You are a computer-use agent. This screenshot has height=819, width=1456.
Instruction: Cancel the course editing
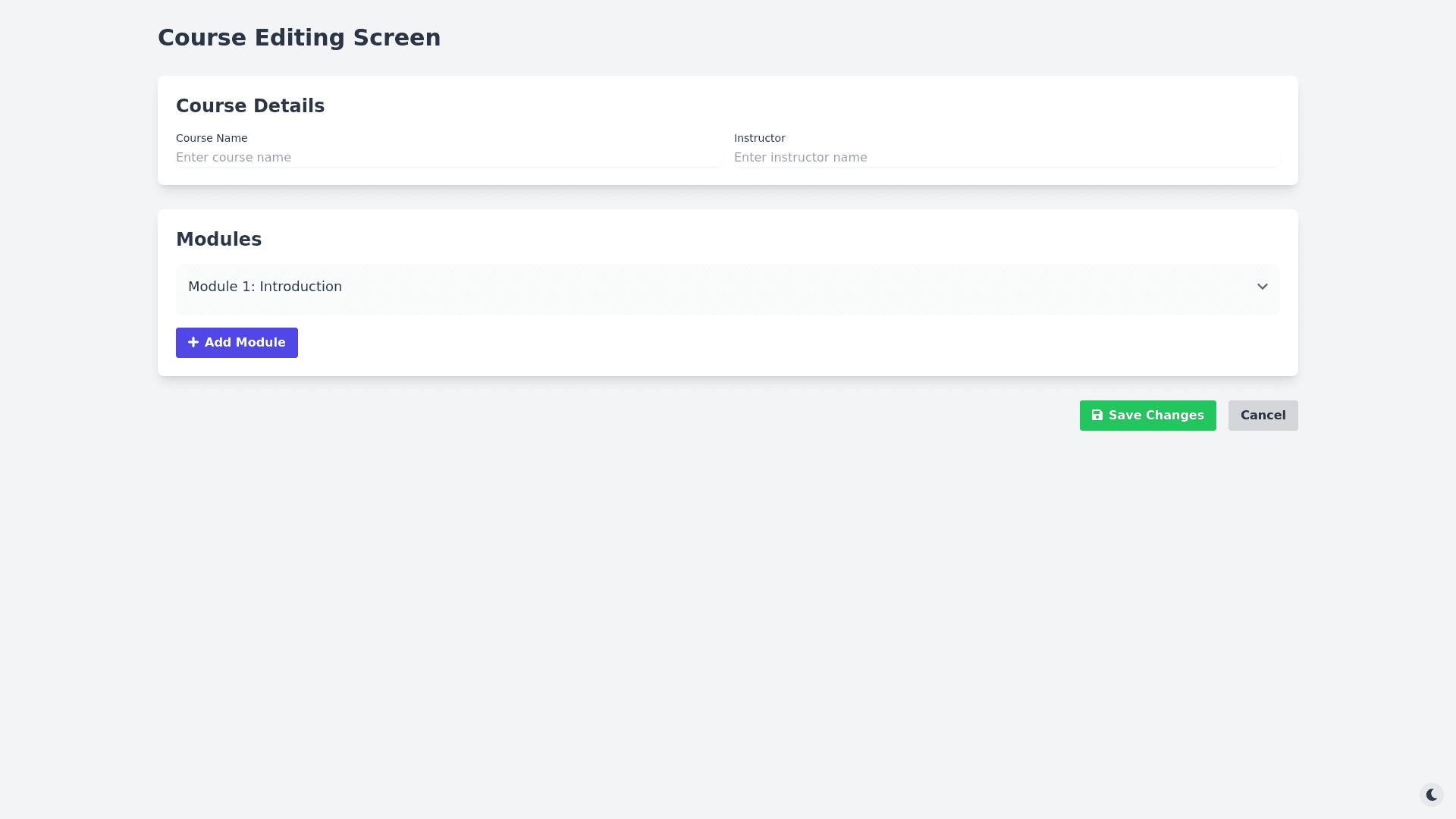pos(1263,416)
